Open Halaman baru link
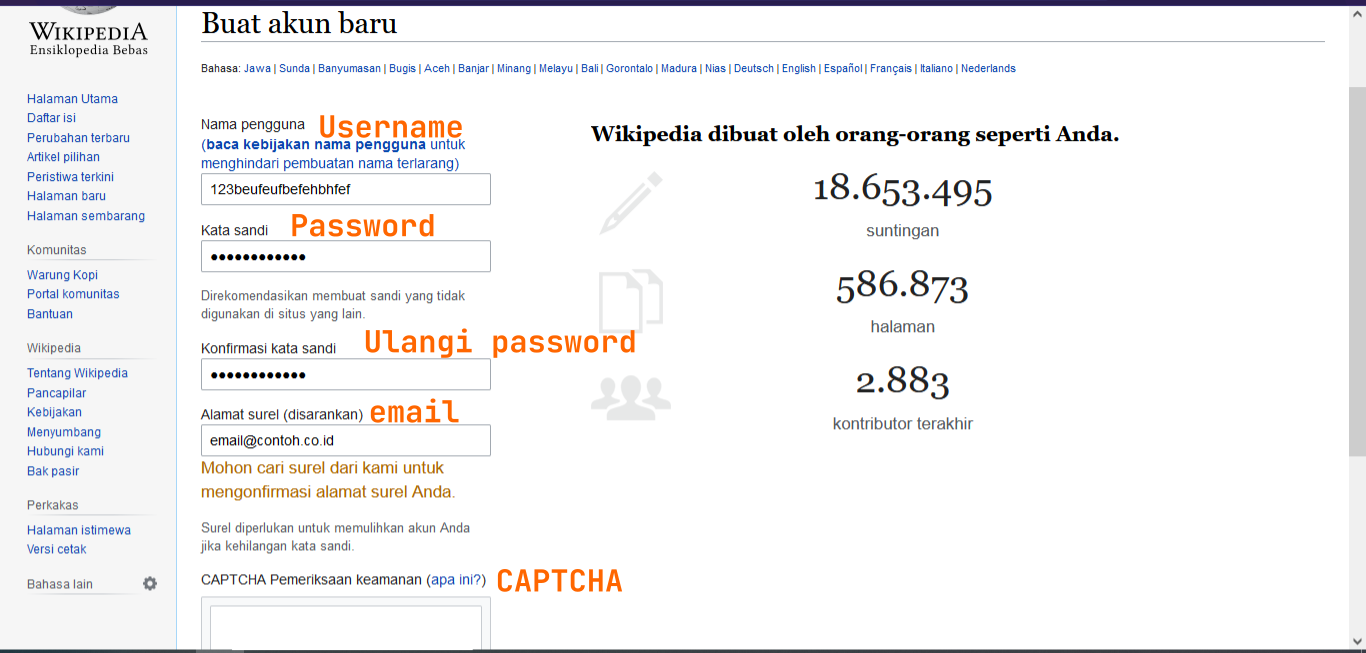Screen dimensions: 1366x653 pos(66,196)
